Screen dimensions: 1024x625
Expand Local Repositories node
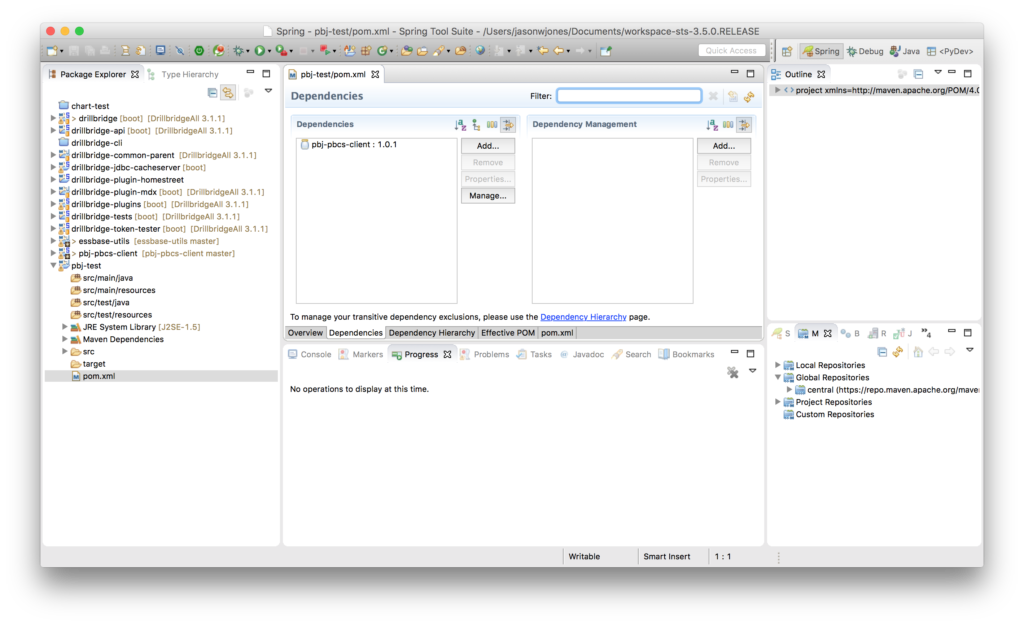click(x=779, y=364)
